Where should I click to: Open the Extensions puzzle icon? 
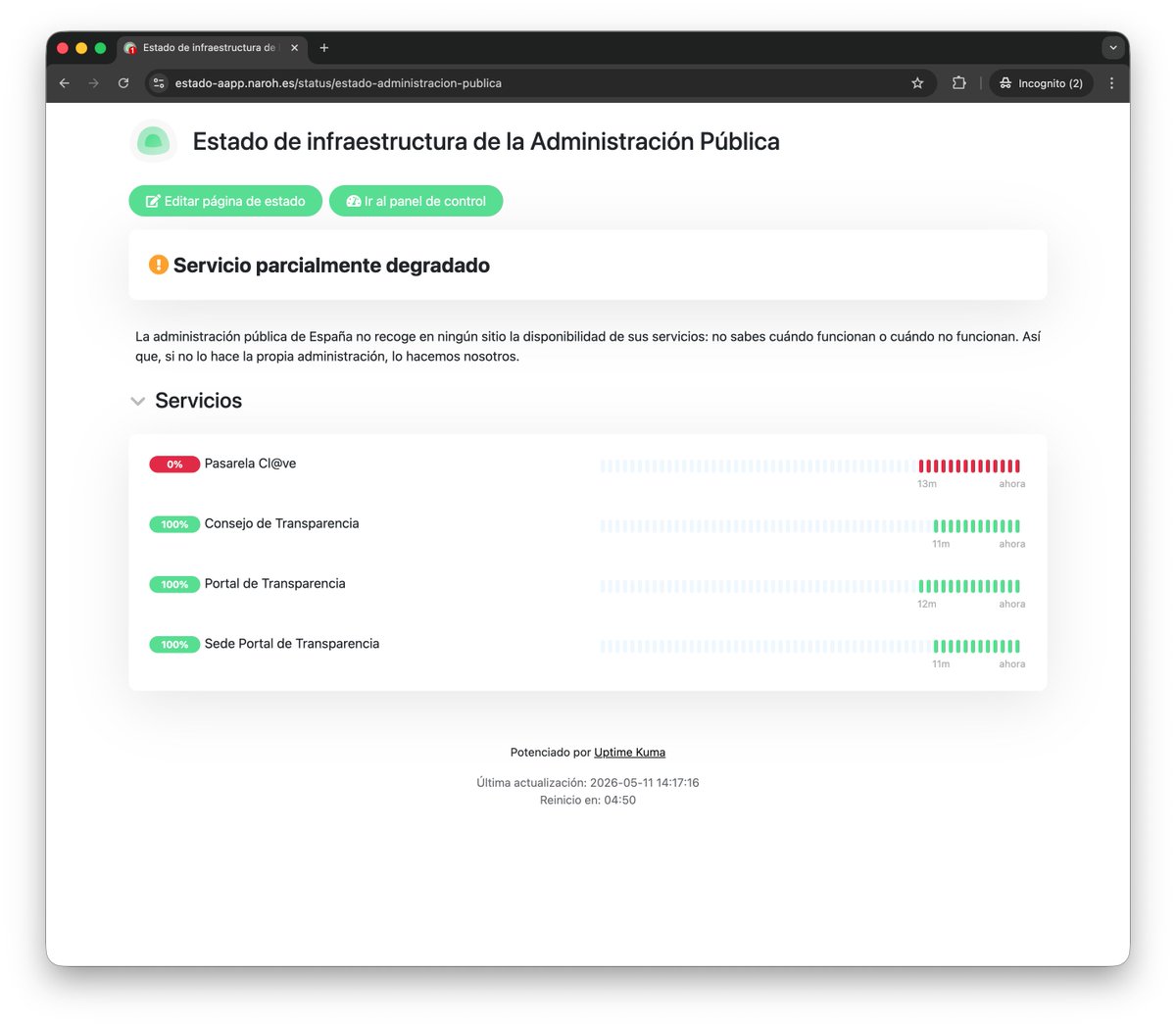[x=959, y=83]
